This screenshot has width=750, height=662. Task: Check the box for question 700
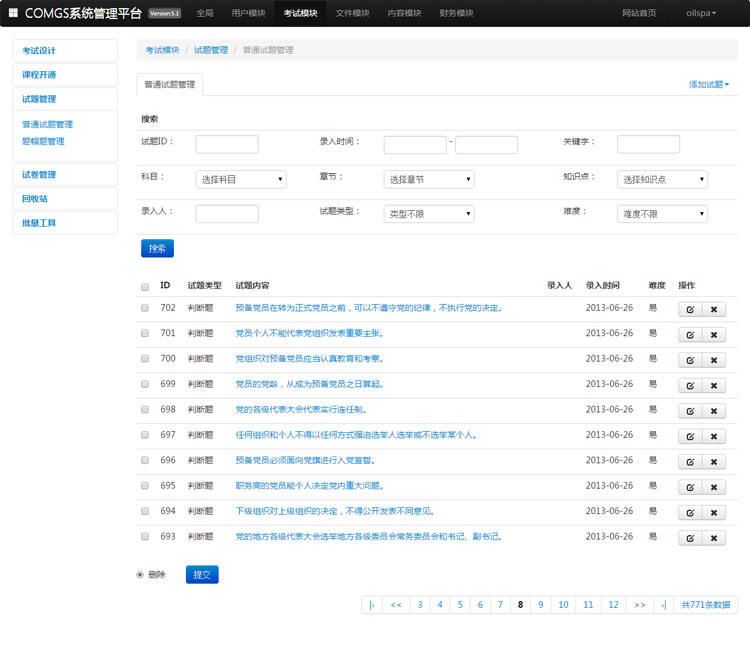pos(145,359)
